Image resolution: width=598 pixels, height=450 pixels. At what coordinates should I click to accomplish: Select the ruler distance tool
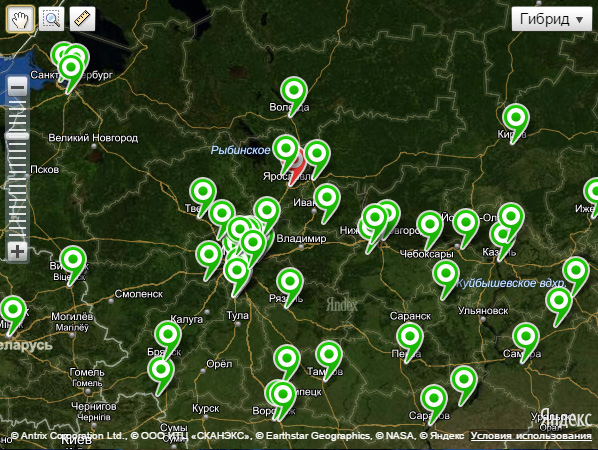click(82, 19)
